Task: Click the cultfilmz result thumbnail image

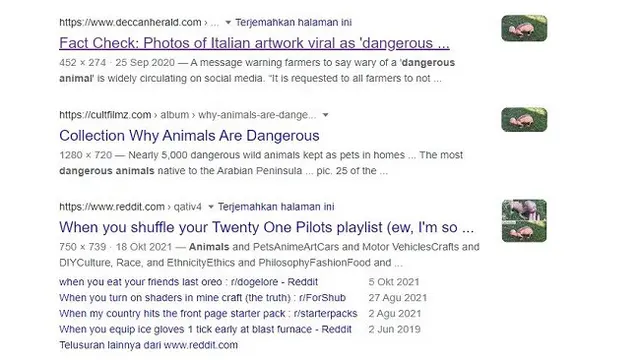Action: click(524, 120)
